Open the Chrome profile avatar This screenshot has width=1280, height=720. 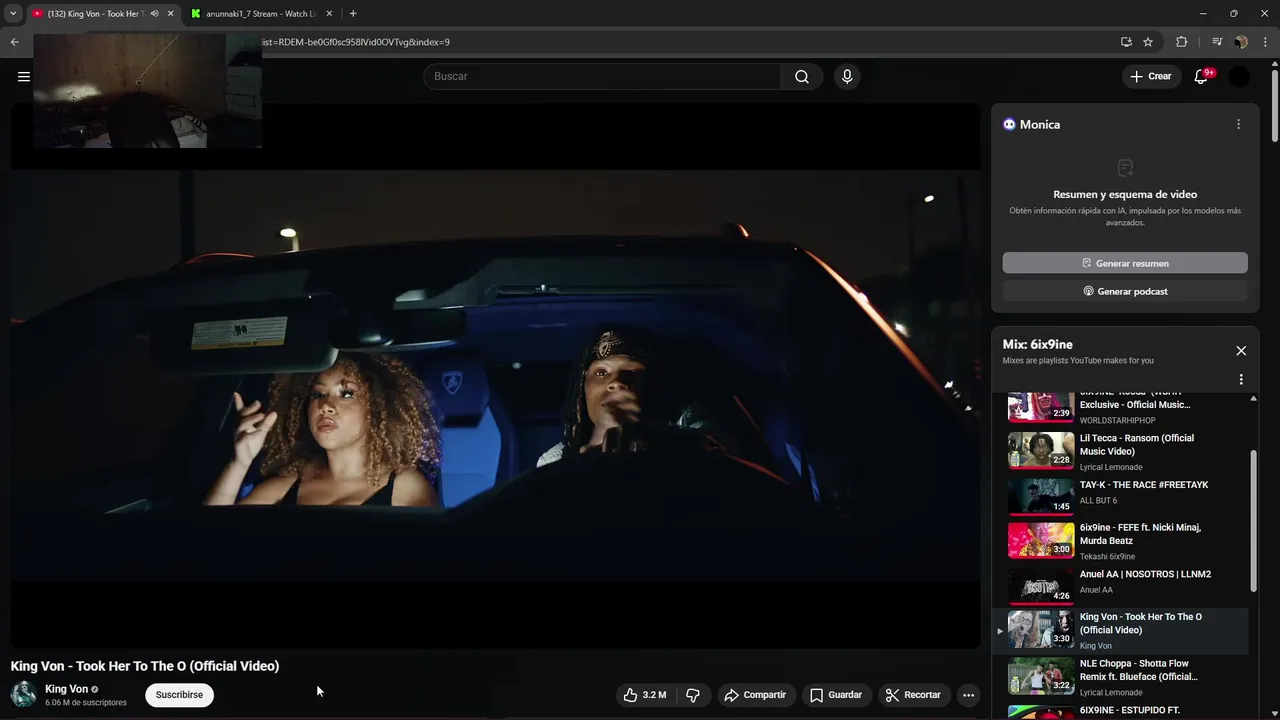(x=1241, y=42)
